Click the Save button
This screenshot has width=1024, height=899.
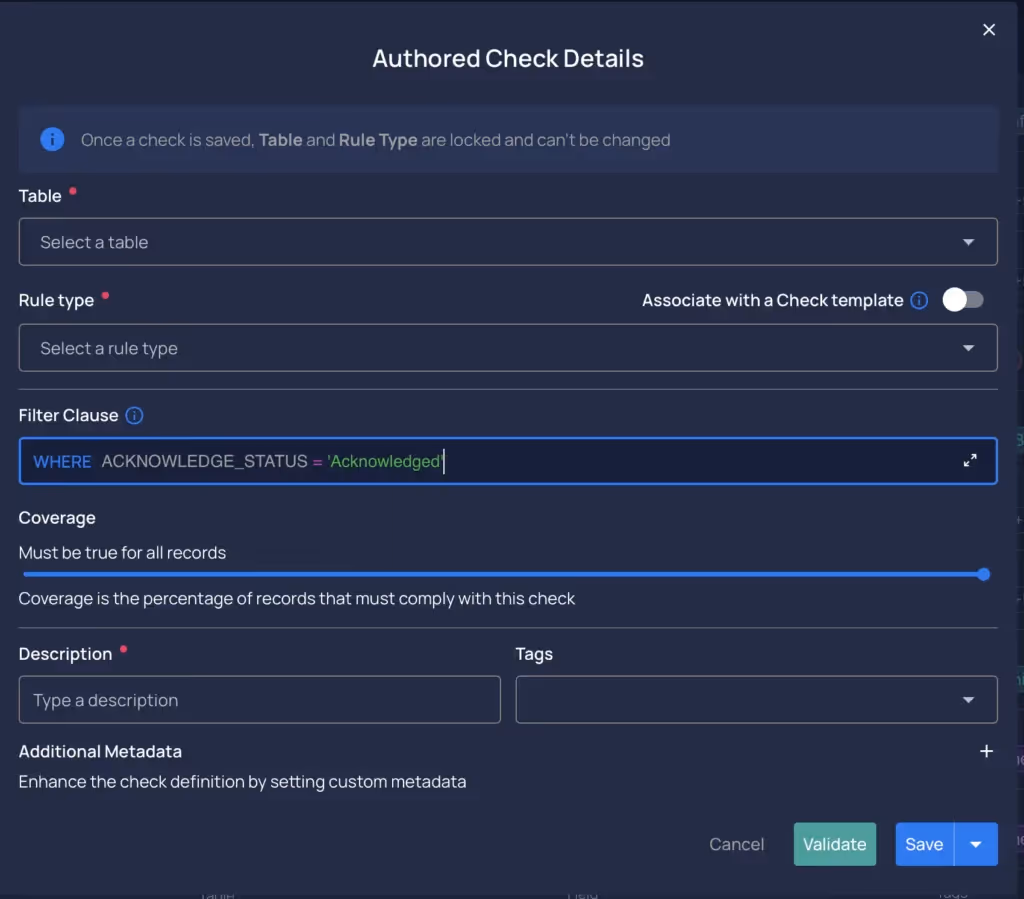tap(924, 844)
